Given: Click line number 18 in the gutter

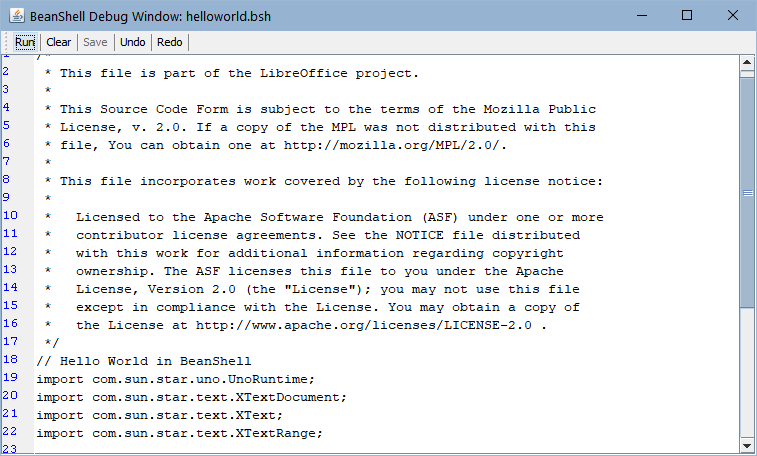Looking at the screenshot, I should [x=10, y=359].
